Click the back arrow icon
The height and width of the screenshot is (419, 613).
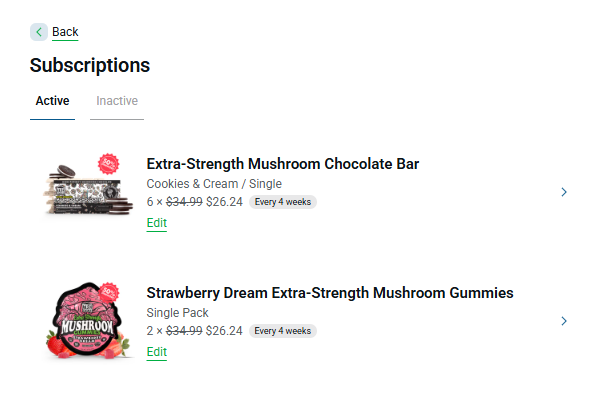tap(39, 32)
